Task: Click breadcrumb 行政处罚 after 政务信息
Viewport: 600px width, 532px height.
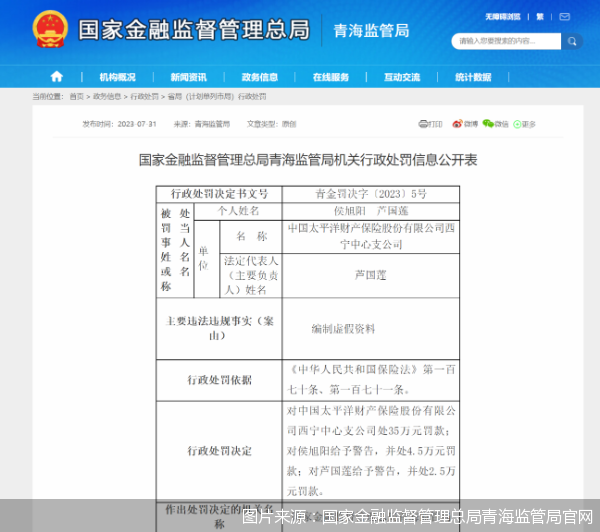Action: pyautogui.click(x=144, y=96)
